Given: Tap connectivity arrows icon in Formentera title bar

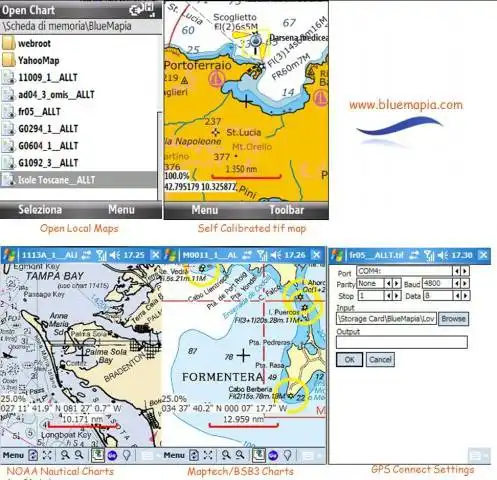Looking at the screenshot, I should tap(247, 255).
